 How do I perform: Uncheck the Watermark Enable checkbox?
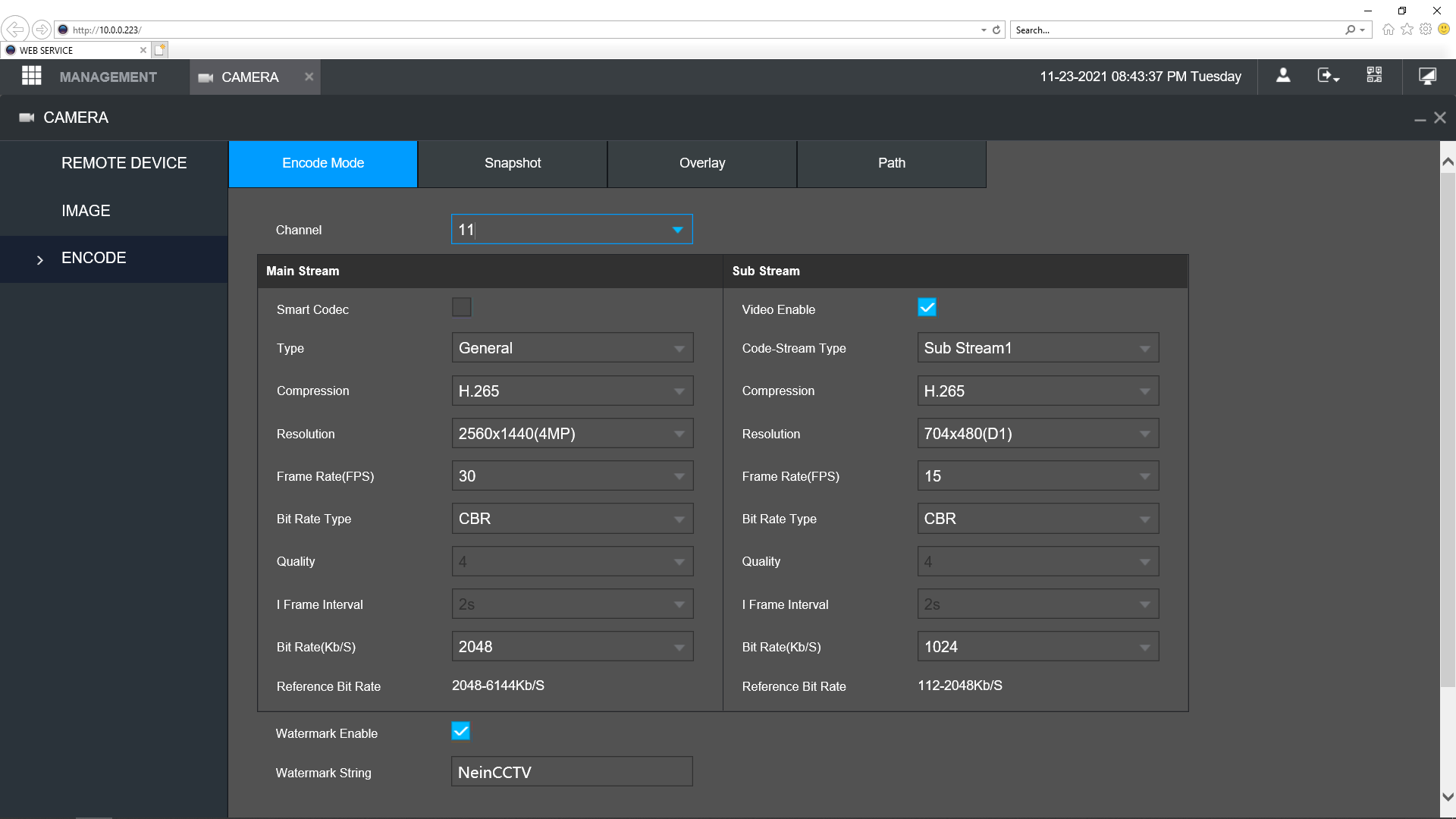[460, 731]
